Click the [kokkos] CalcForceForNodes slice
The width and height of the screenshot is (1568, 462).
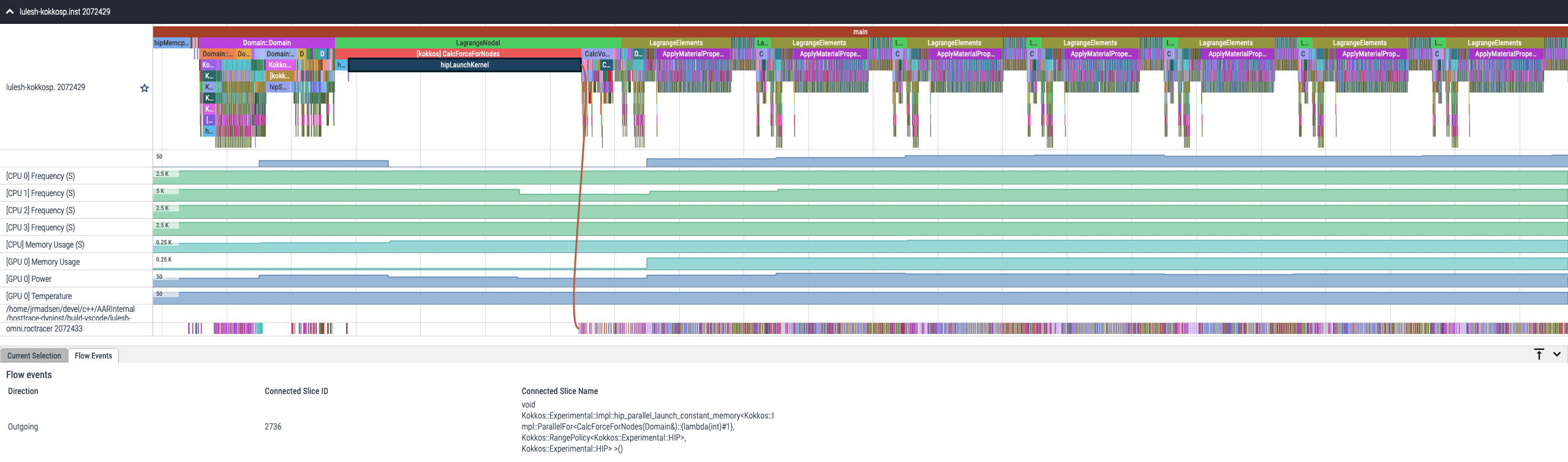tap(458, 54)
